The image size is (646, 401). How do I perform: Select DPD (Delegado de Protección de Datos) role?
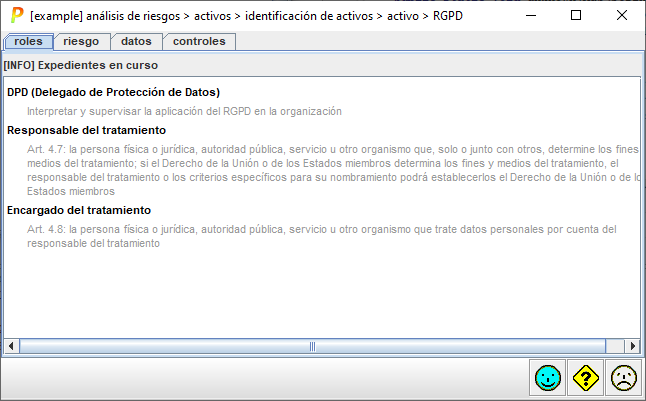pos(113,92)
